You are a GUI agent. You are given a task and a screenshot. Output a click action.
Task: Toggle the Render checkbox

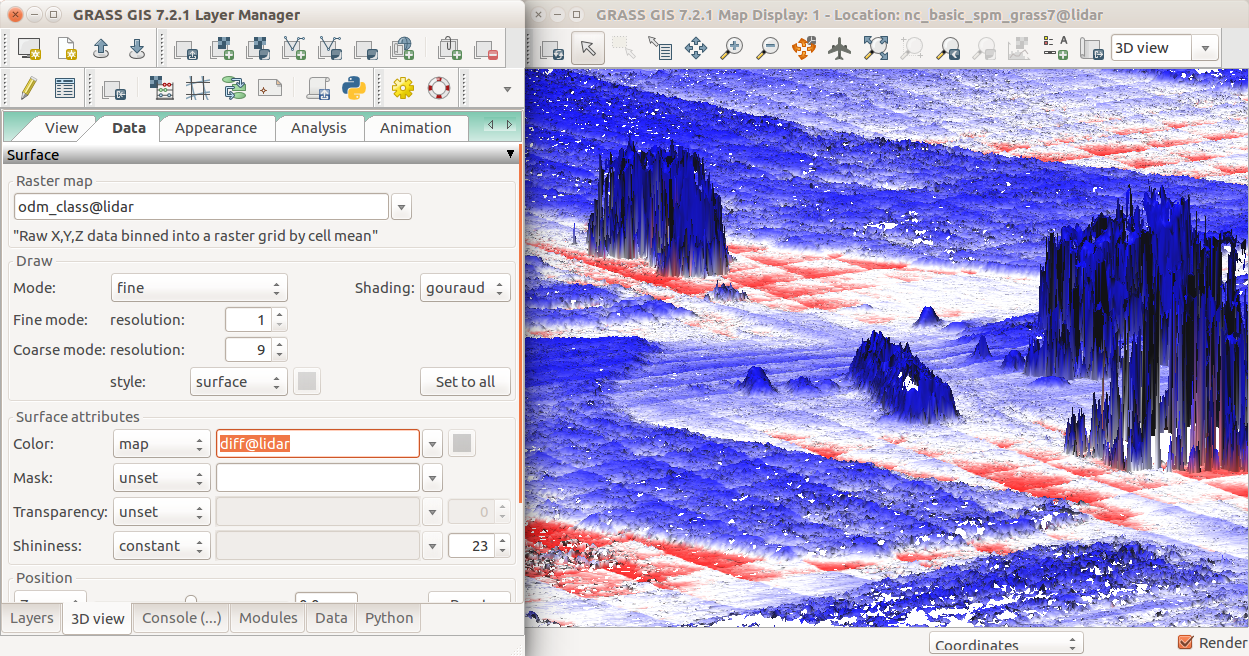(1186, 643)
